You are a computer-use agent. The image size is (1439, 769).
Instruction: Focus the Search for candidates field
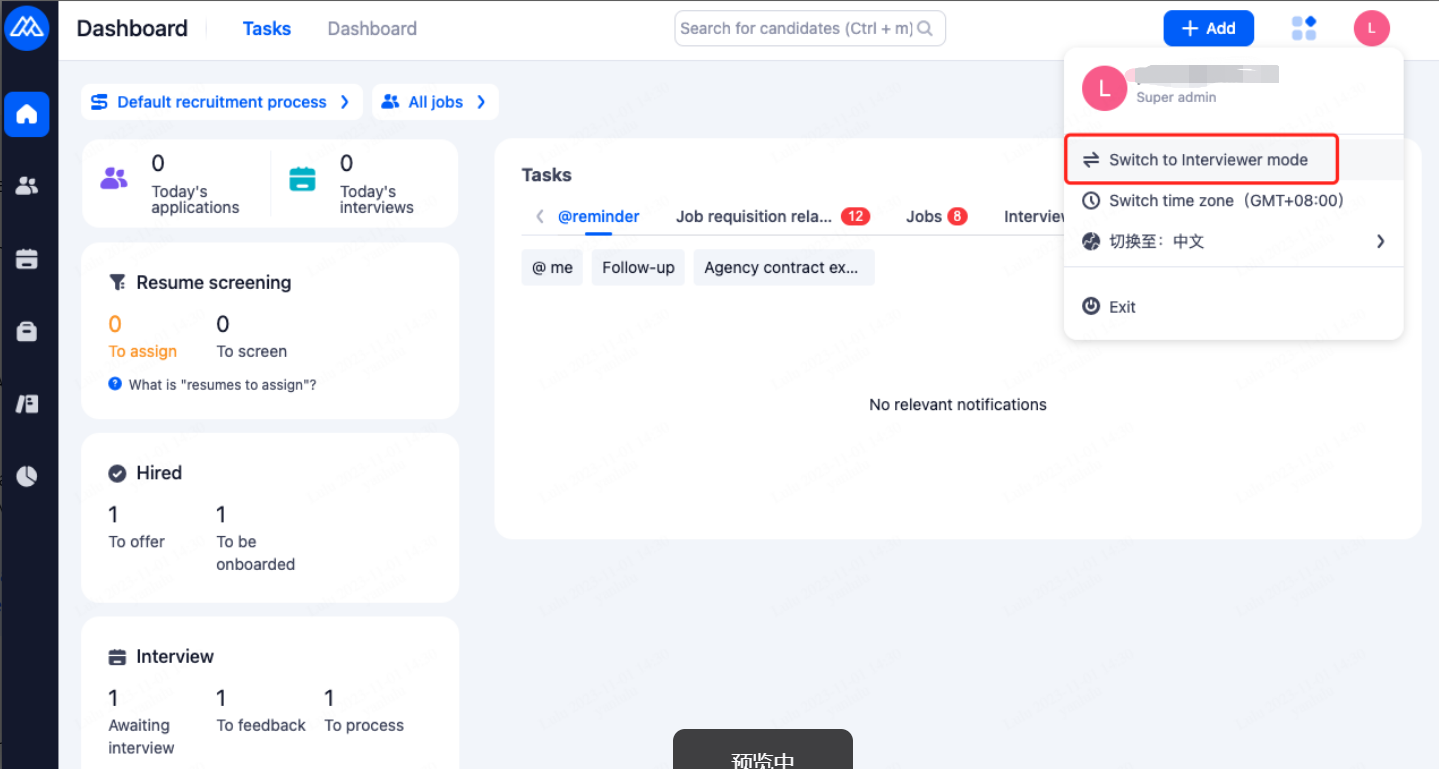click(x=797, y=29)
